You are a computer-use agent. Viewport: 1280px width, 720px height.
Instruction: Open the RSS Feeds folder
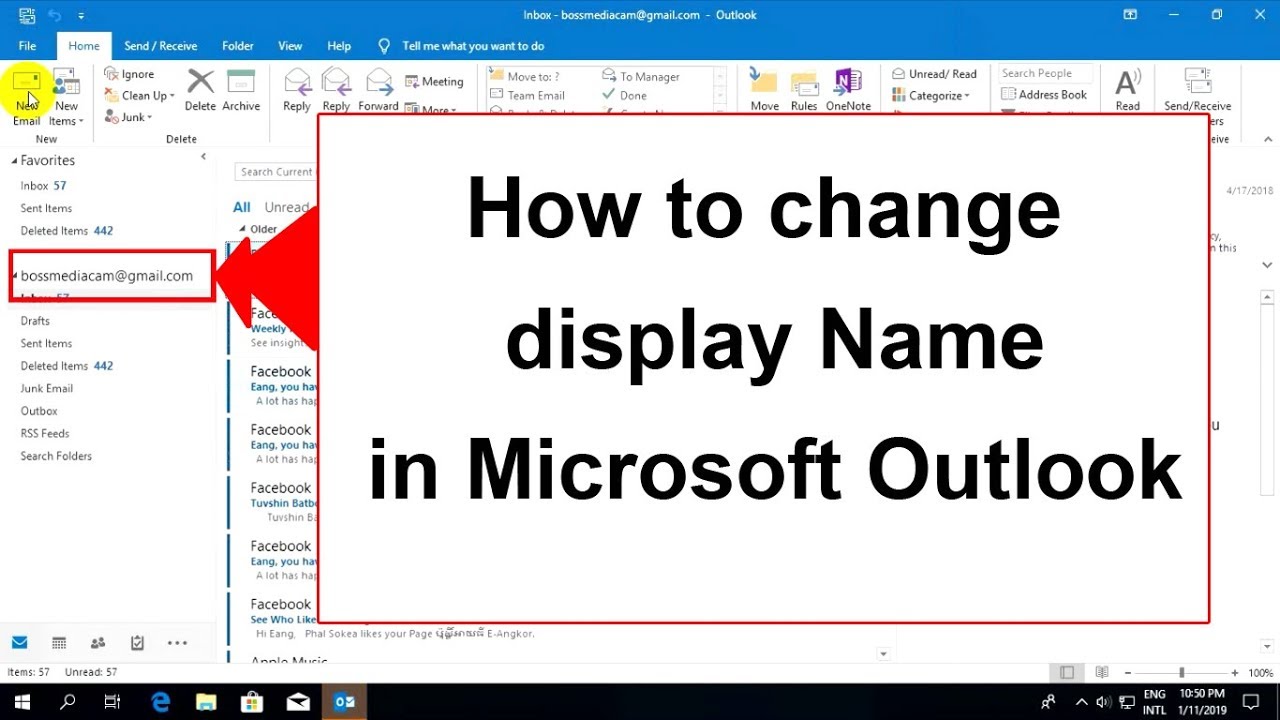45,433
